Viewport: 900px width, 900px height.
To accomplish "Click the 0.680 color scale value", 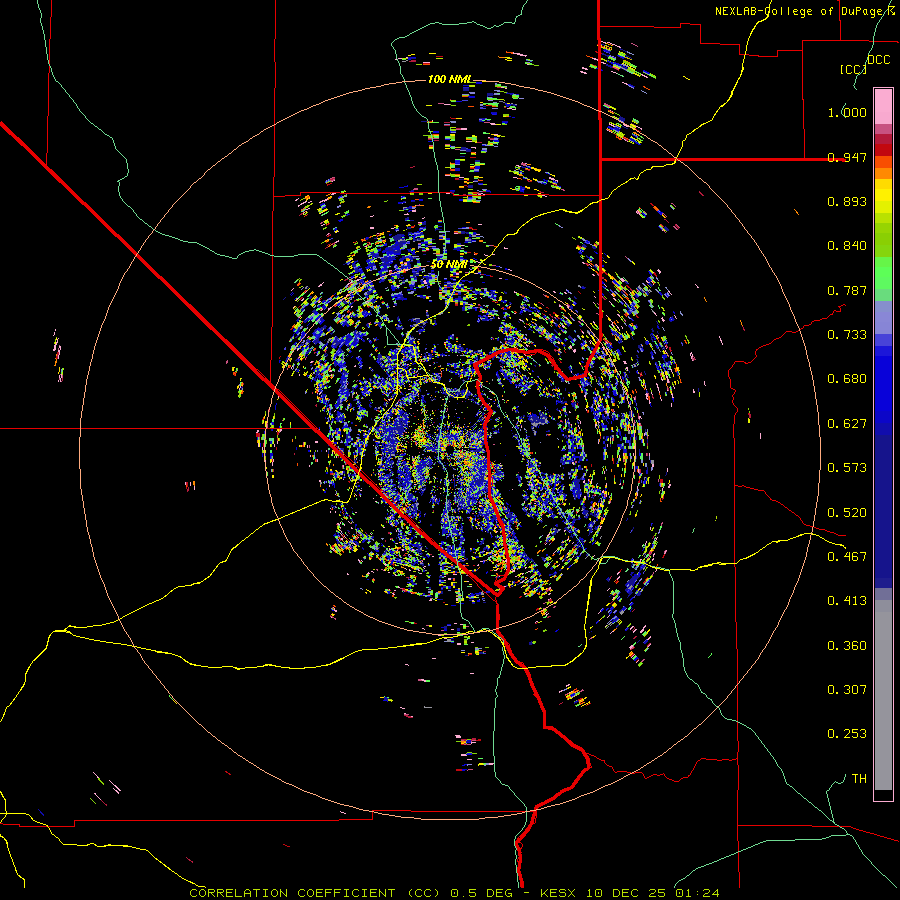I will point(847,379).
